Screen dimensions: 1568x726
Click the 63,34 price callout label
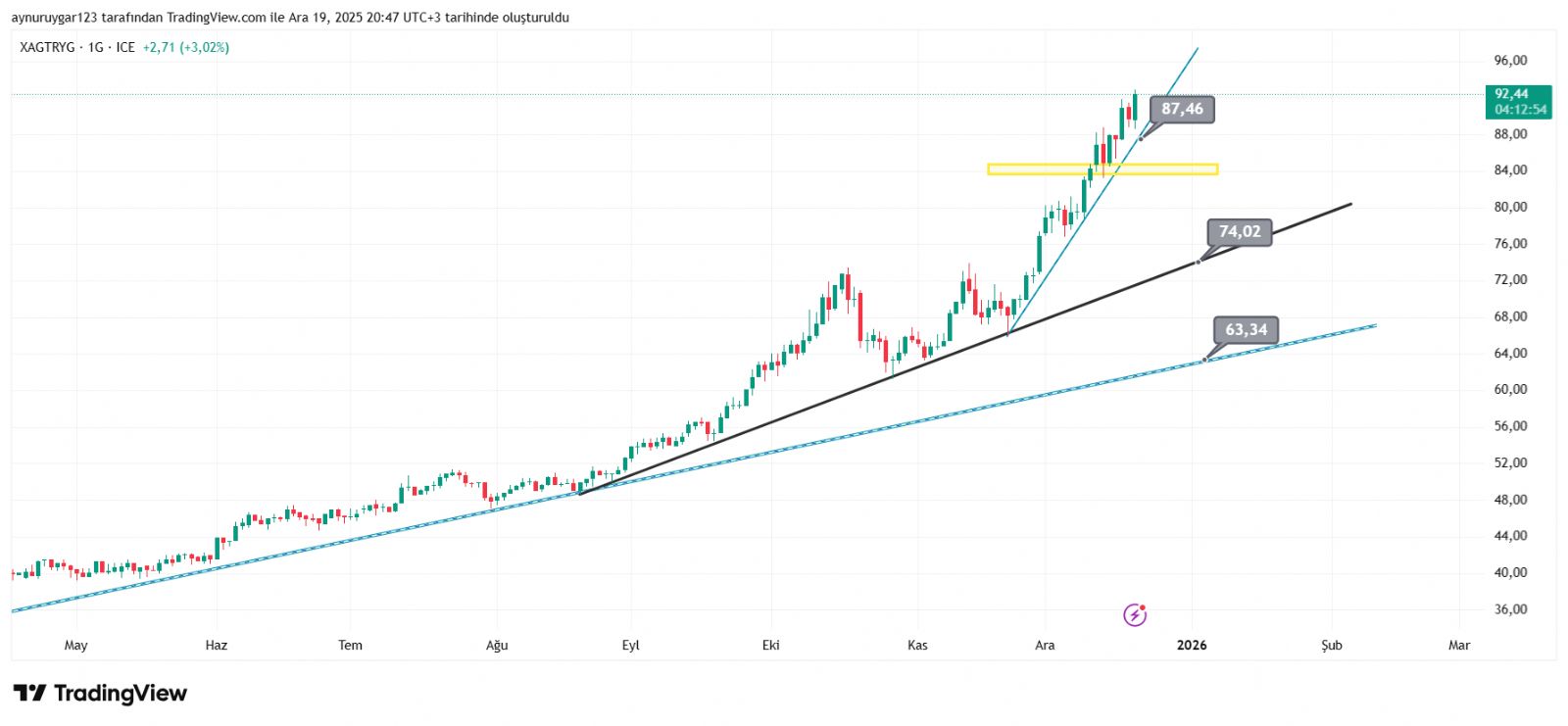click(x=1246, y=330)
